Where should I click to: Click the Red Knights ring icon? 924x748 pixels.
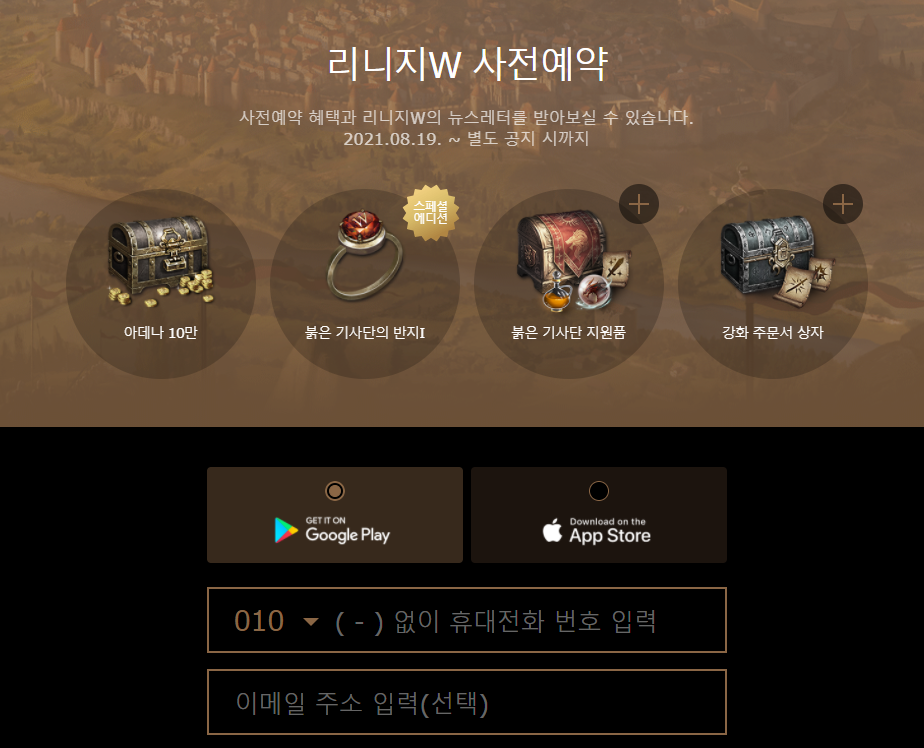(365, 255)
